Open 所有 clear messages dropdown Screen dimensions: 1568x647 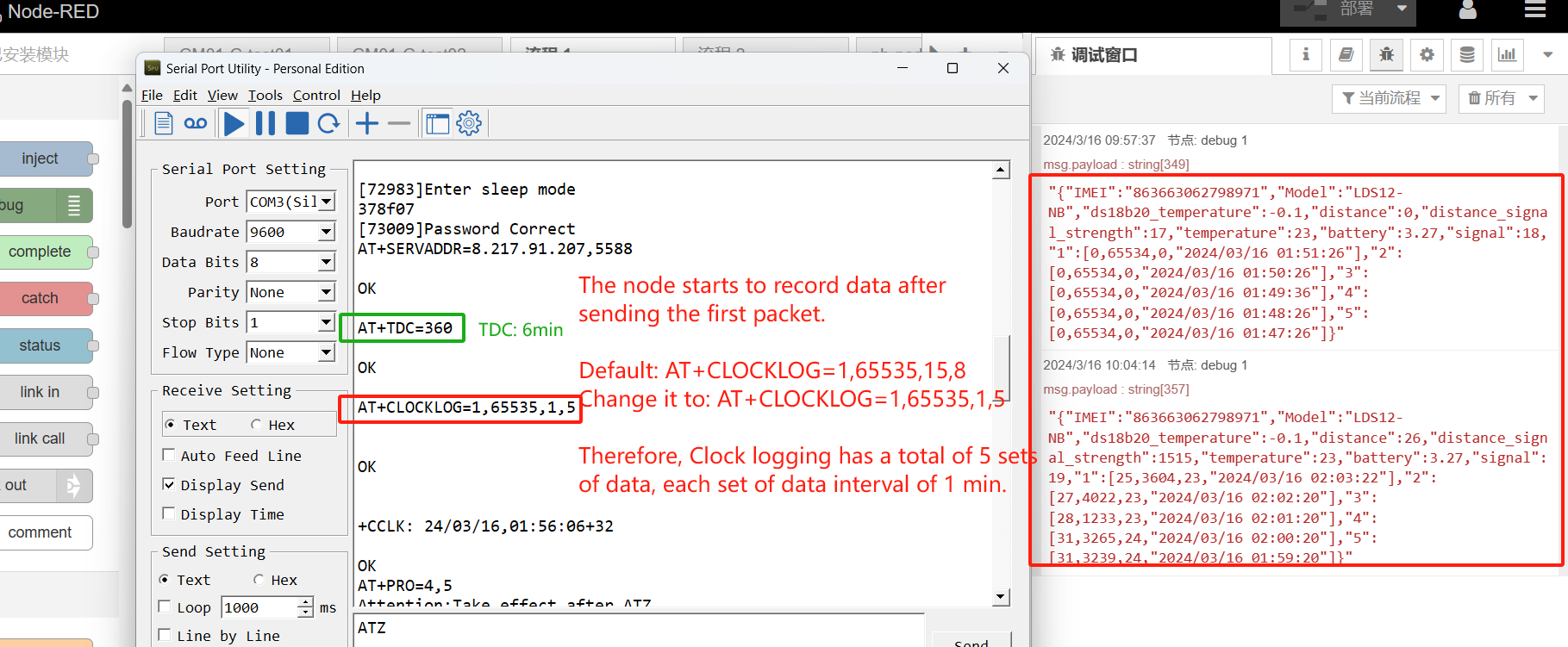click(x=1502, y=98)
